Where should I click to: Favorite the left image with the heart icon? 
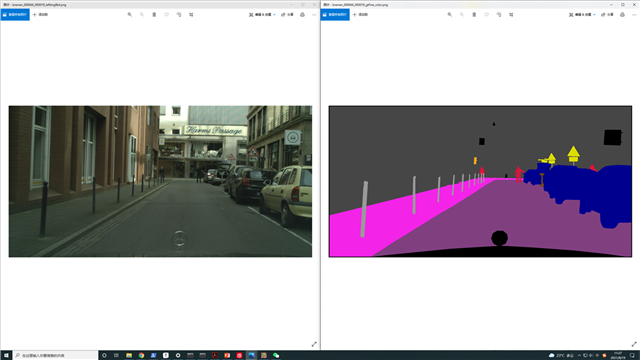(x=167, y=15)
